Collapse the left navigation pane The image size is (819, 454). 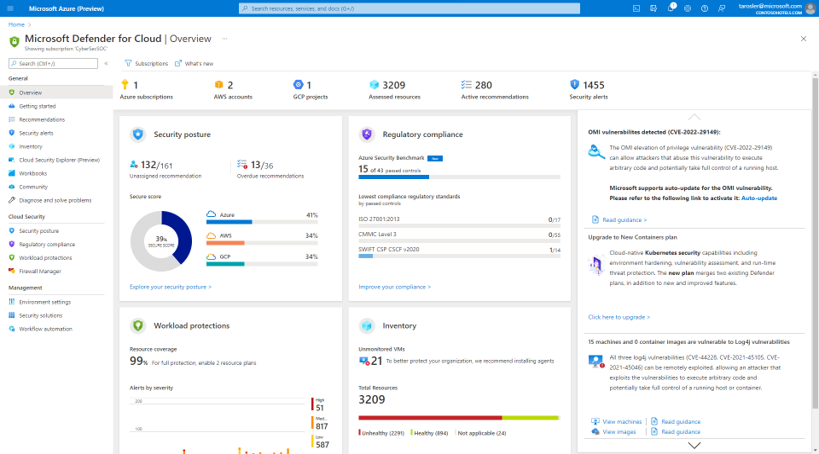tap(106, 63)
